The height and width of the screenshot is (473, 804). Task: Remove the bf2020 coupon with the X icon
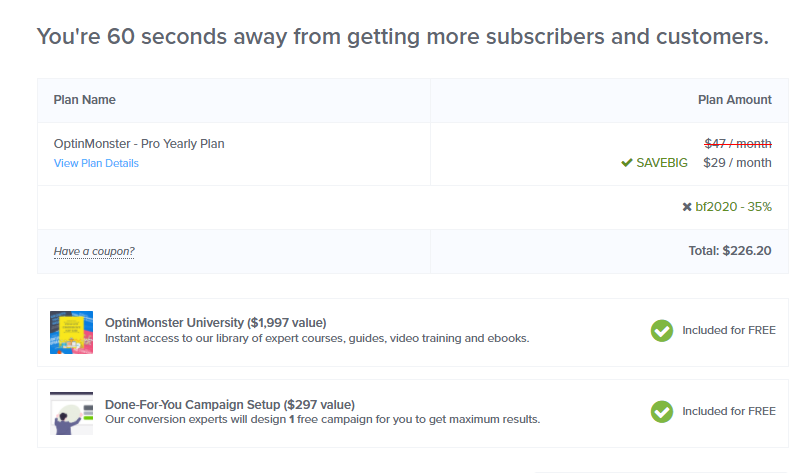(687, 207)
